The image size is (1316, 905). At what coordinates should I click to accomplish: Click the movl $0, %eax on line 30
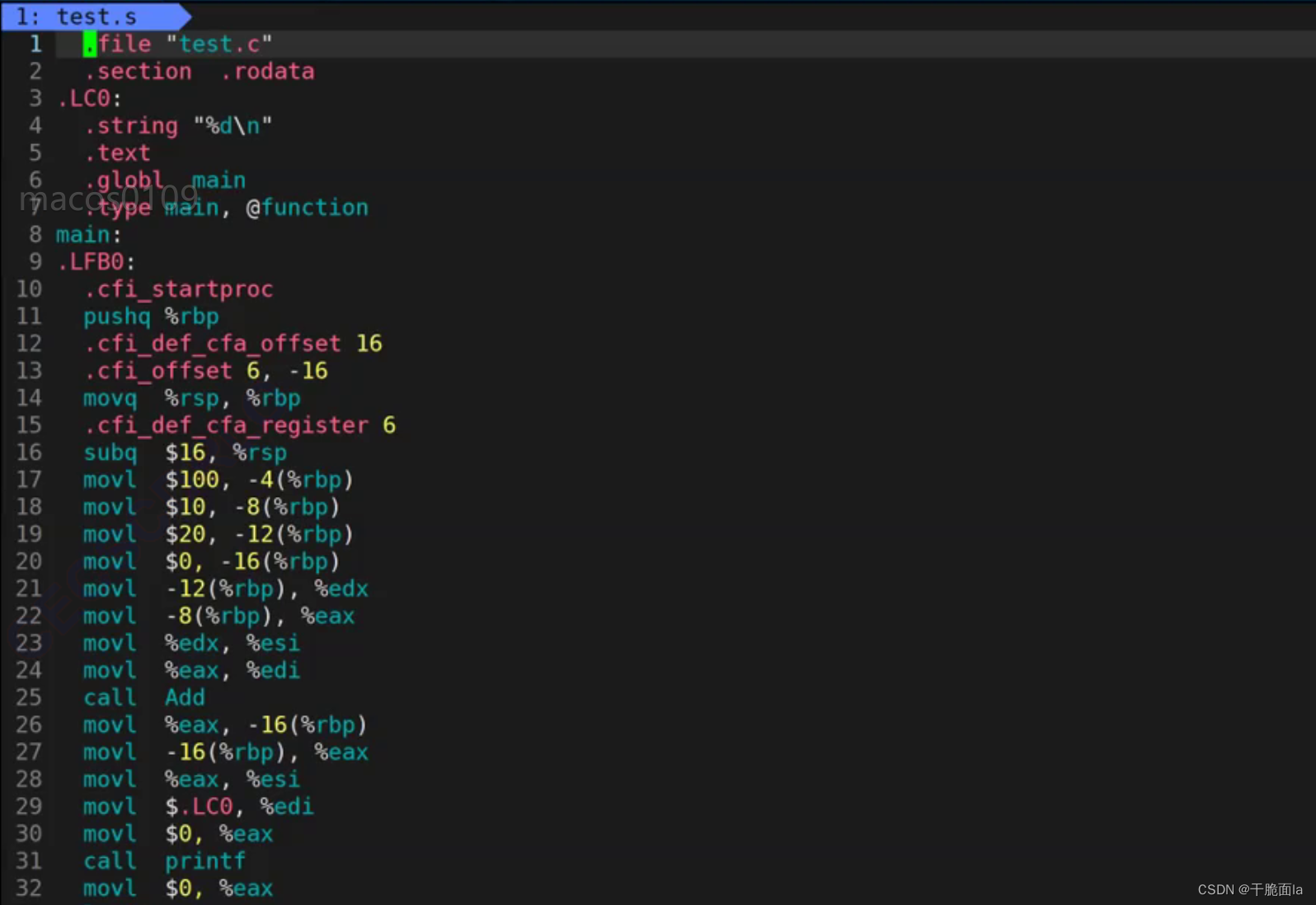[178, 832]
